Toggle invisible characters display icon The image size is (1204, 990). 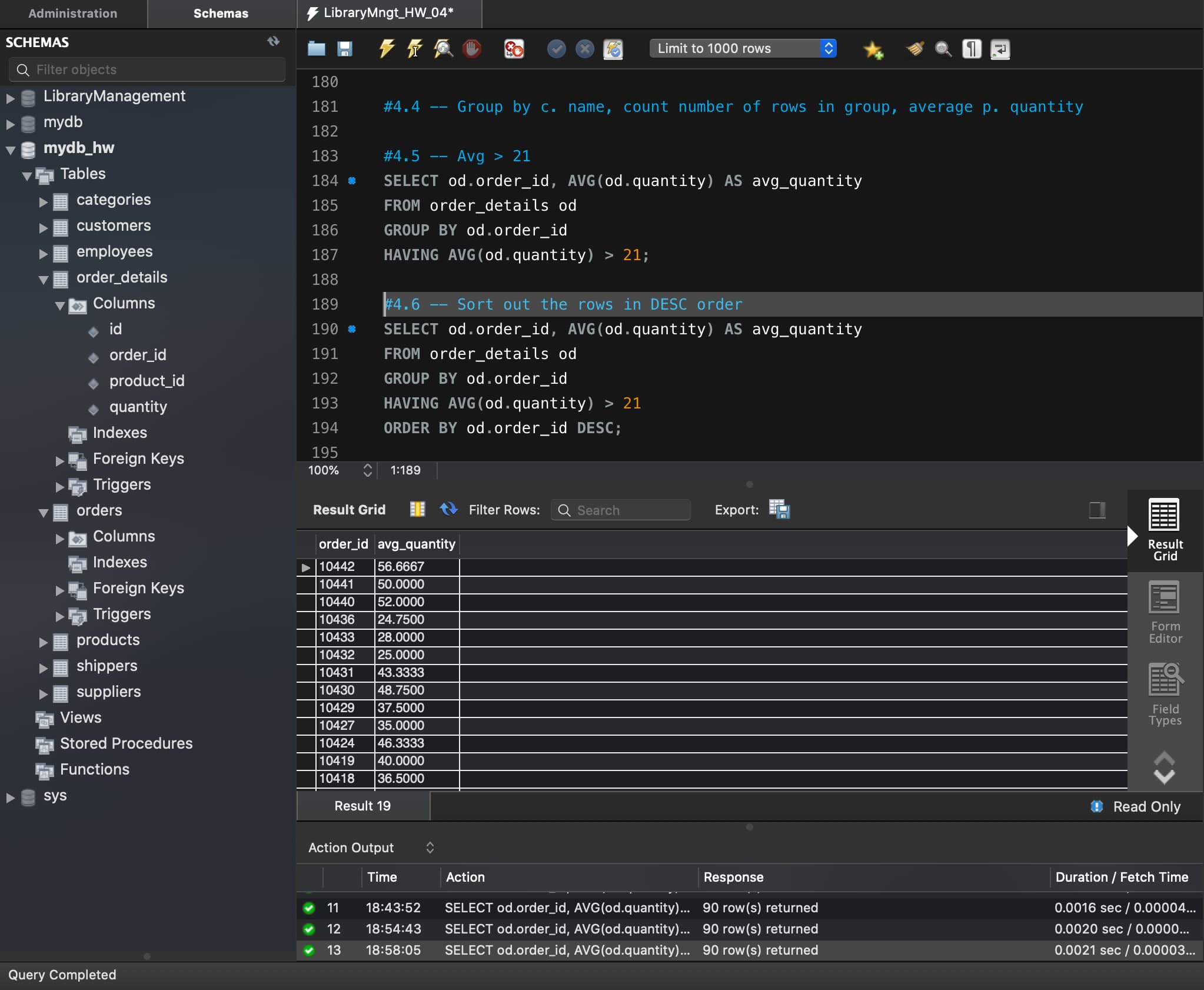pos(972,48)
